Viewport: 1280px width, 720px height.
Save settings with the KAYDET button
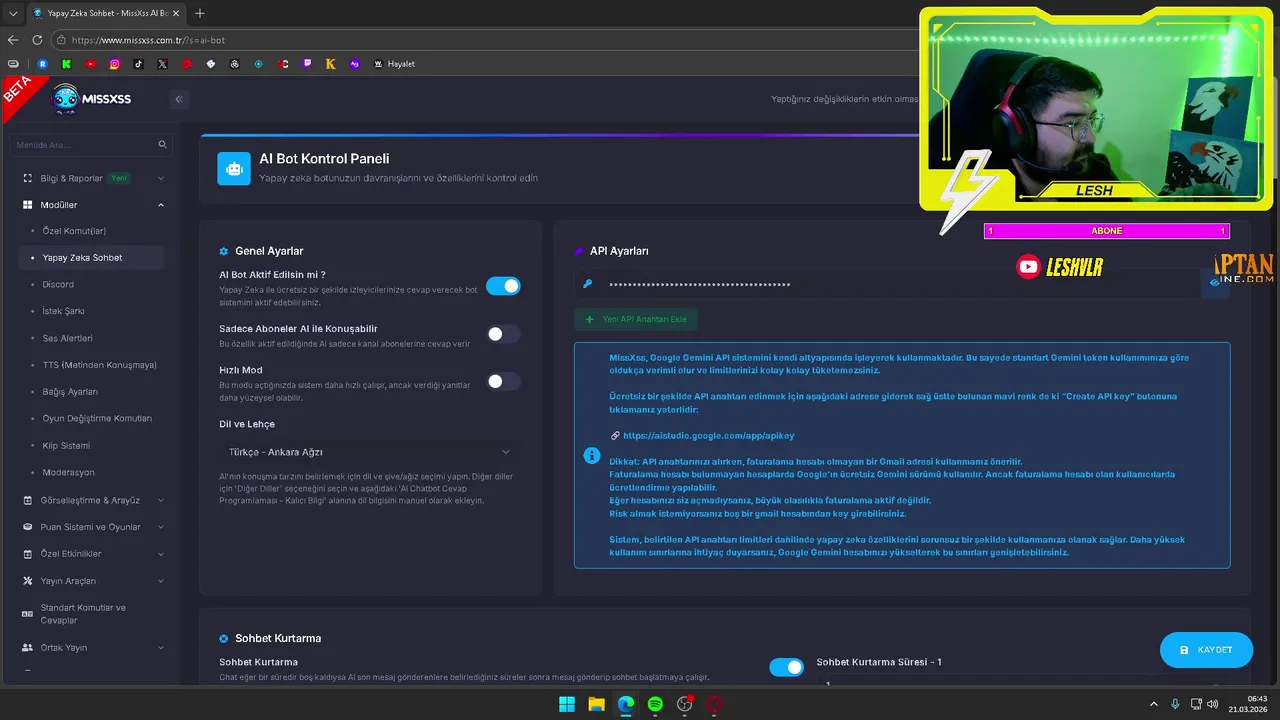(1206, 650)
